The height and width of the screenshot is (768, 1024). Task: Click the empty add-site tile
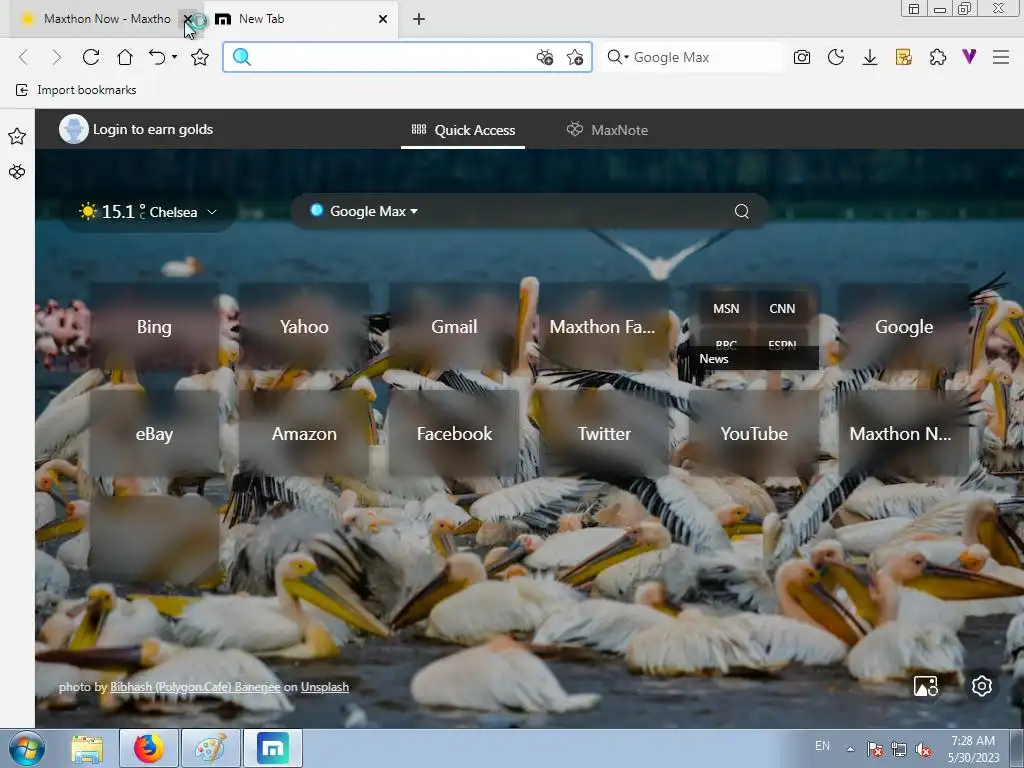154,541
